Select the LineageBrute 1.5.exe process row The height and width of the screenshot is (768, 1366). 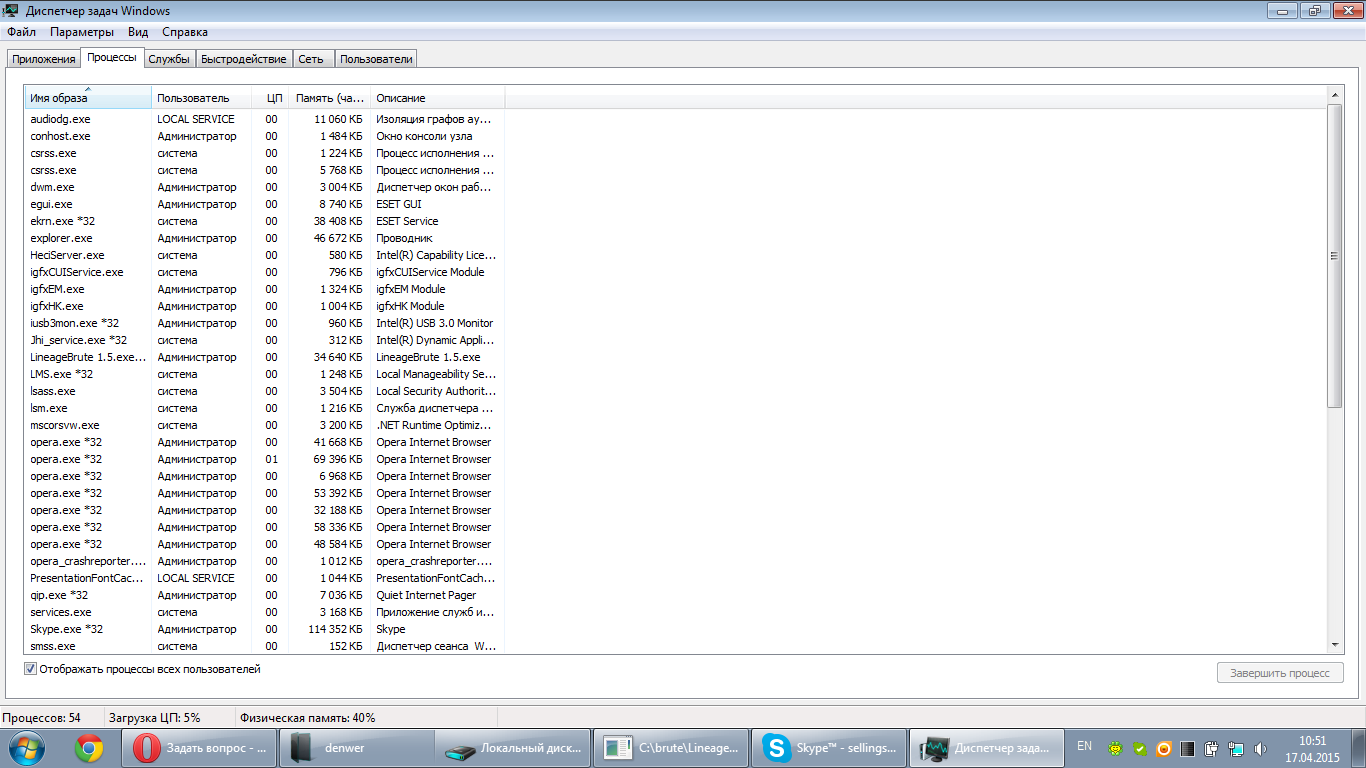265,357
